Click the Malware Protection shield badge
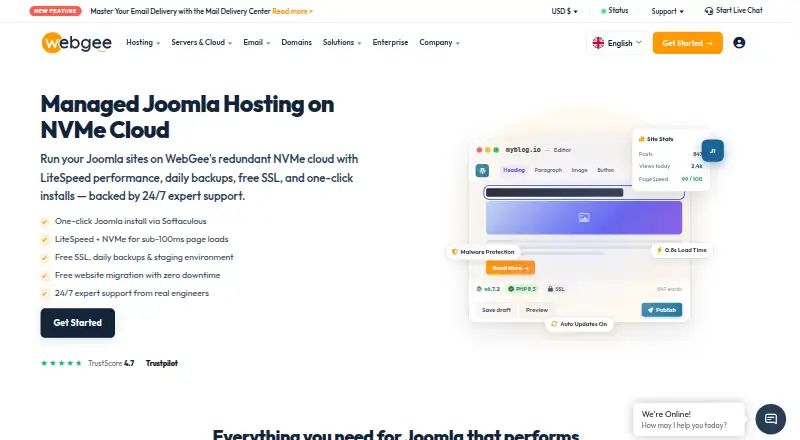Viewport: 800px width, 440px height. pyautogui.click(x=483, y=252)
